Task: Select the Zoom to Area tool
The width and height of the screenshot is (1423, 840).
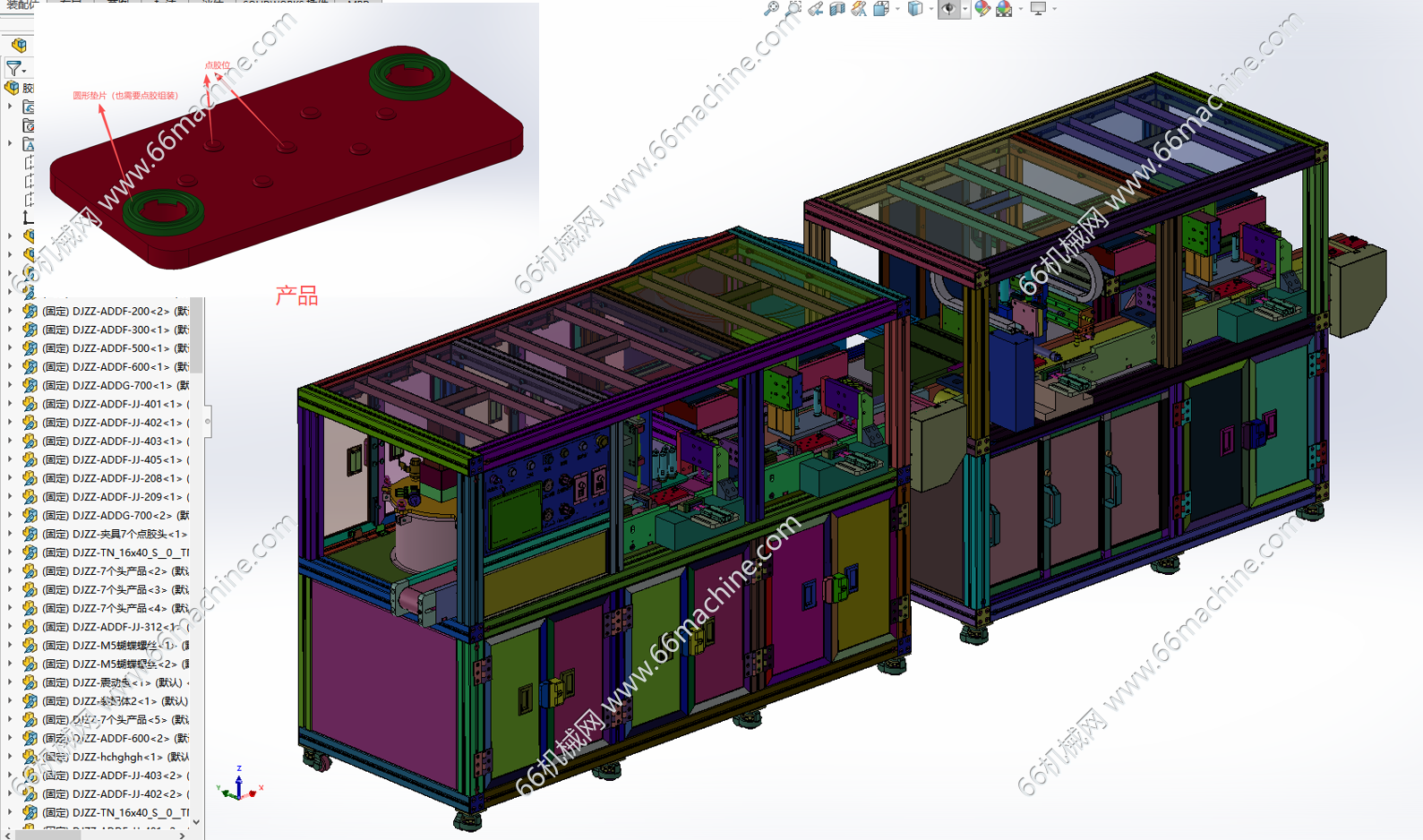Action: pyautogui.click(x=793, y=9)
